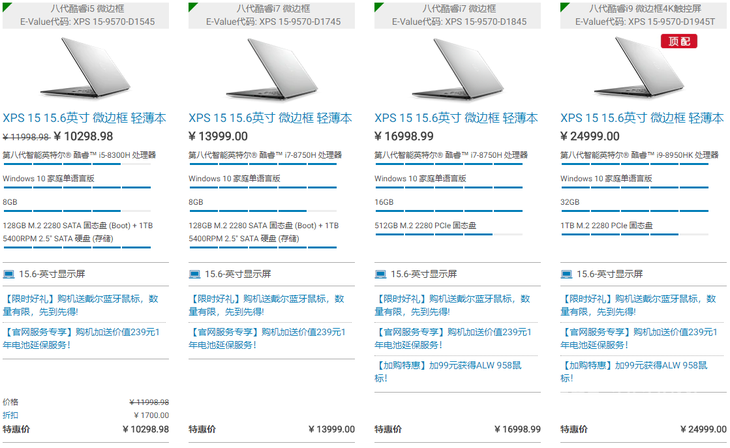Click discount amount ¥1700.00

pyautogui.click(x=151, y=415)
